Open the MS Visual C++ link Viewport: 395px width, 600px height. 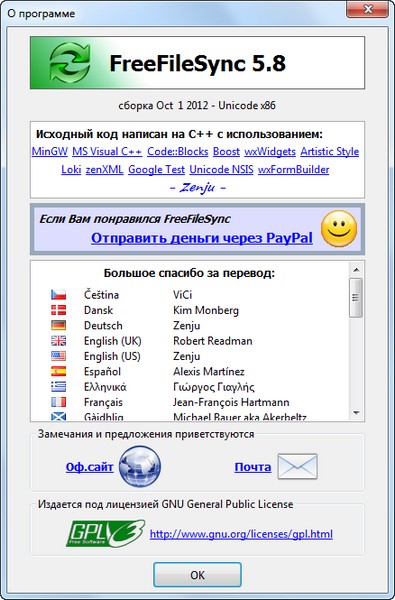pos(107,152)
